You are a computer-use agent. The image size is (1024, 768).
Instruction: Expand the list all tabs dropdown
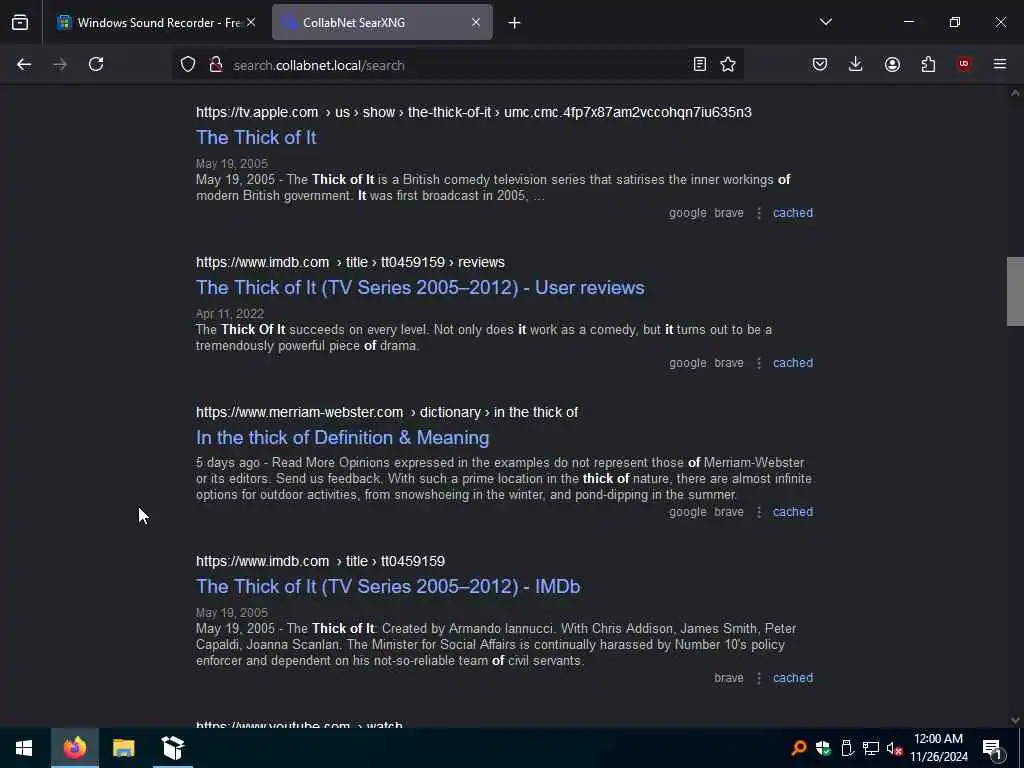825,22
